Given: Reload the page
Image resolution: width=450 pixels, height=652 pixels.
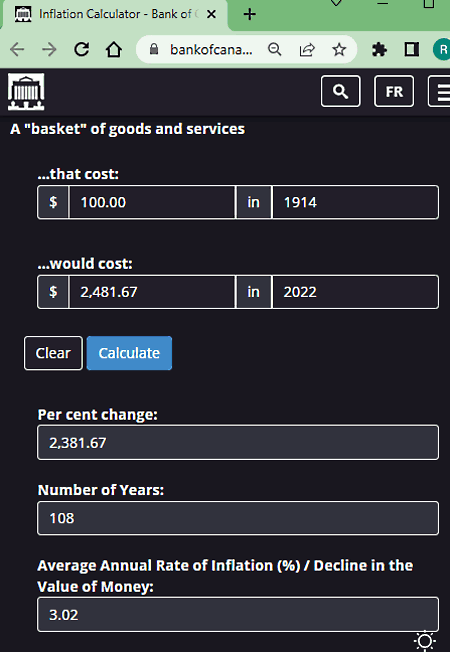Looking at the screenshot, I should click(82, 49).
